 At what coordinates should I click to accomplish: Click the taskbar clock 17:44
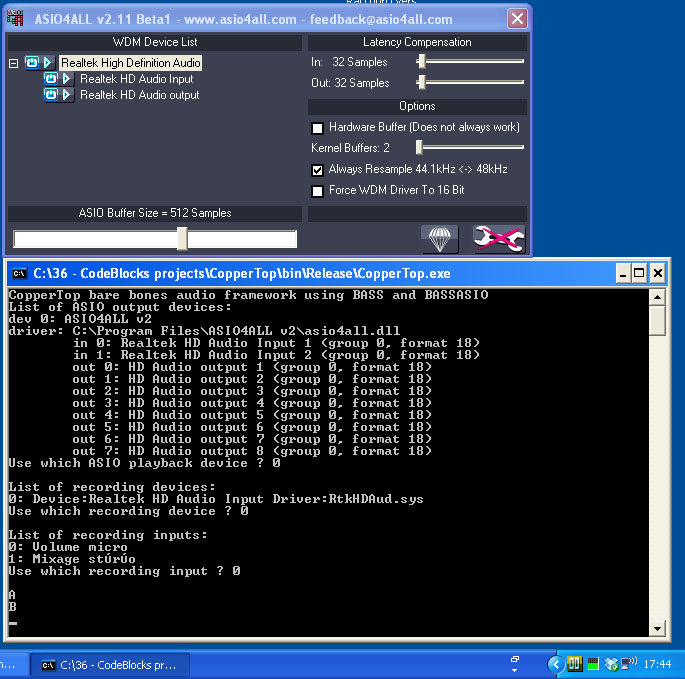coord(657,664)
